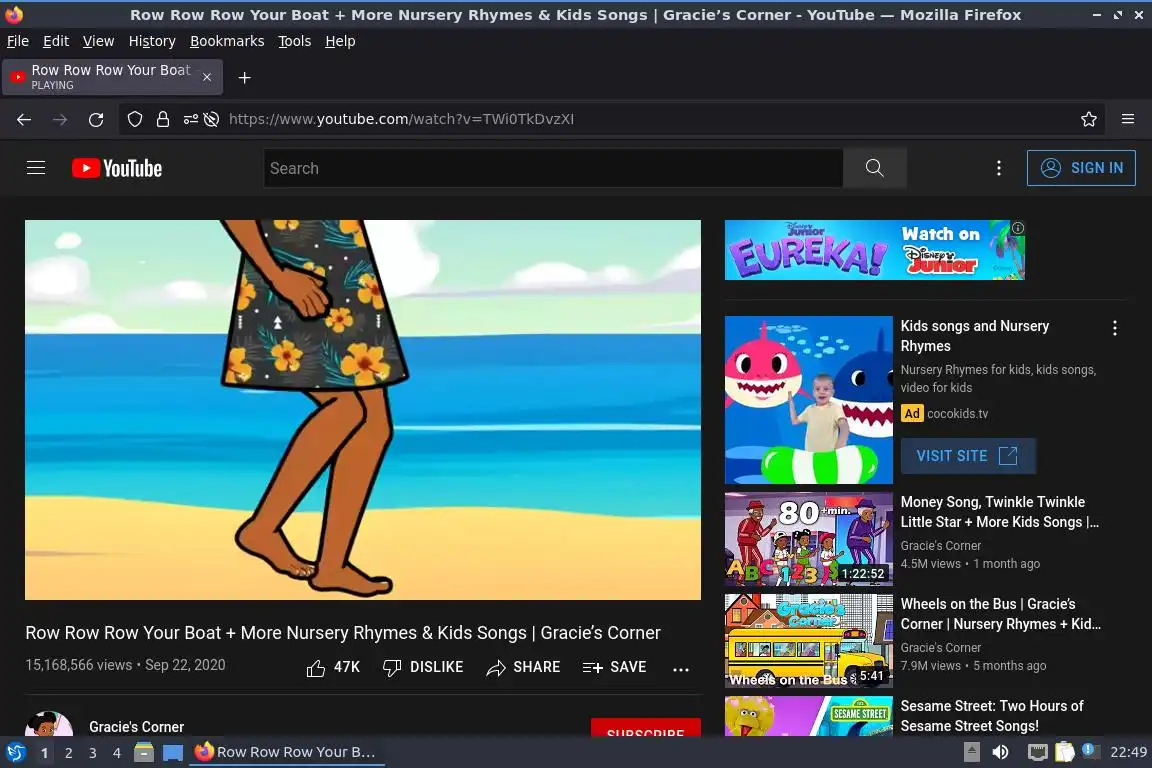Screen dimensions: 1152x768
Task: Go to YouTube home via logo
Action: (117, 168)
